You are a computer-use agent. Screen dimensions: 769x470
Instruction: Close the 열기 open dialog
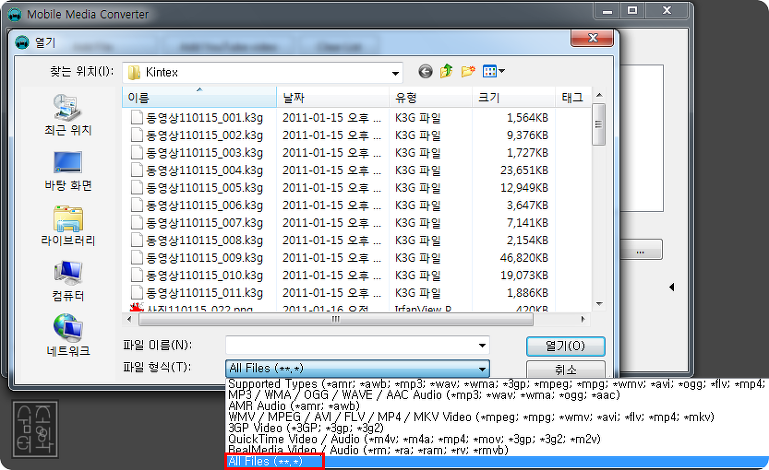pos(592,38)
